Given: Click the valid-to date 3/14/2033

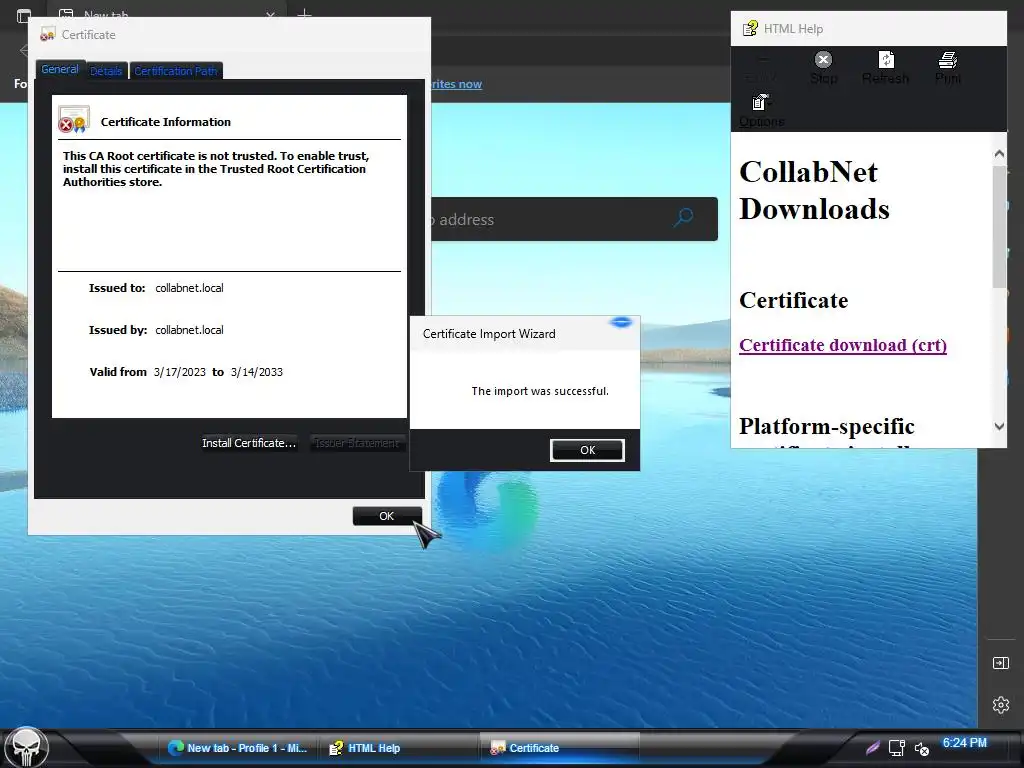Looking at the screenshot, I should [257, 372].
